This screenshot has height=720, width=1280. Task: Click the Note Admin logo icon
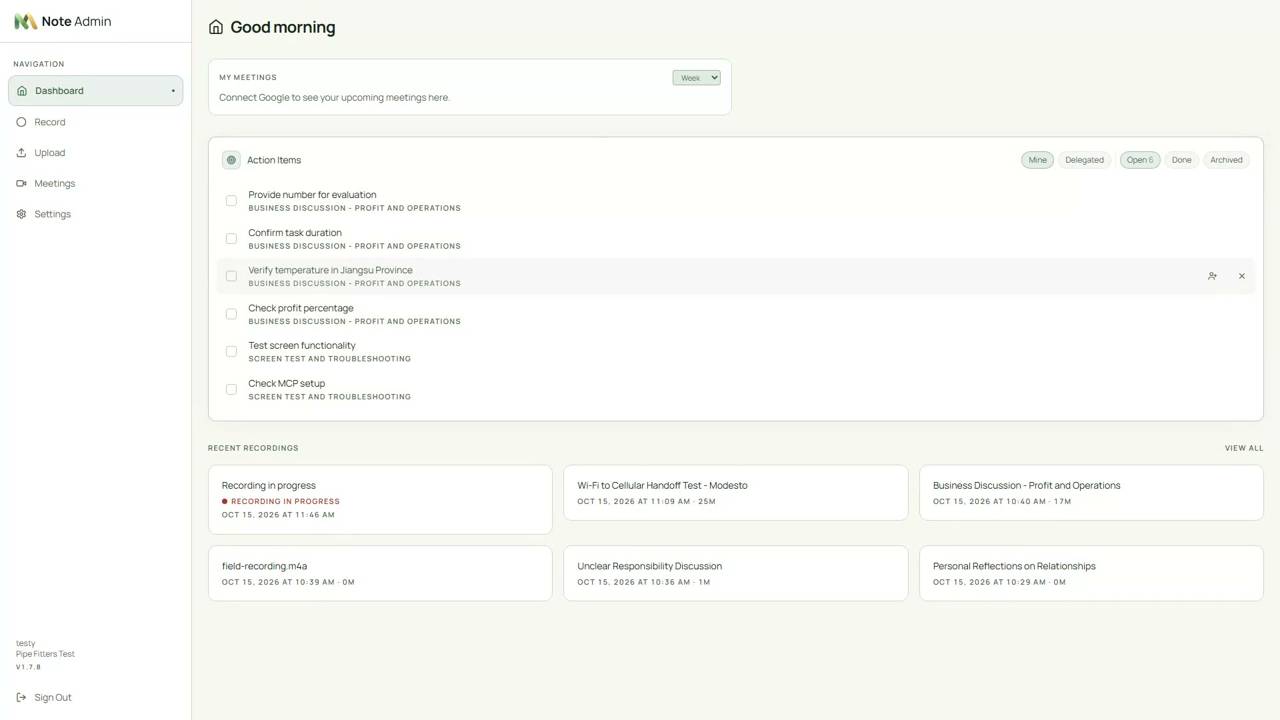tap(25, 21)
